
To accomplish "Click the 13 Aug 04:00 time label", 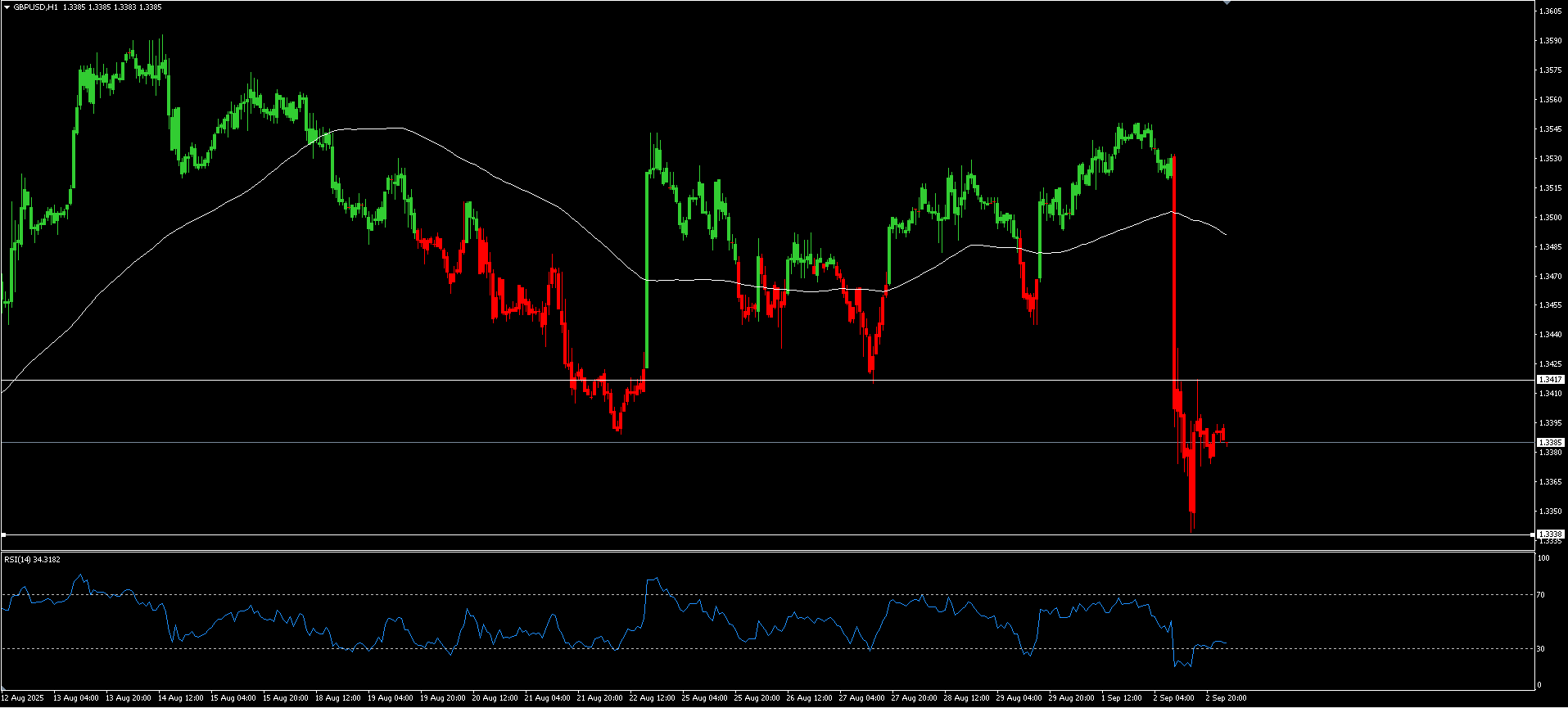I will [x=76, y=698].
